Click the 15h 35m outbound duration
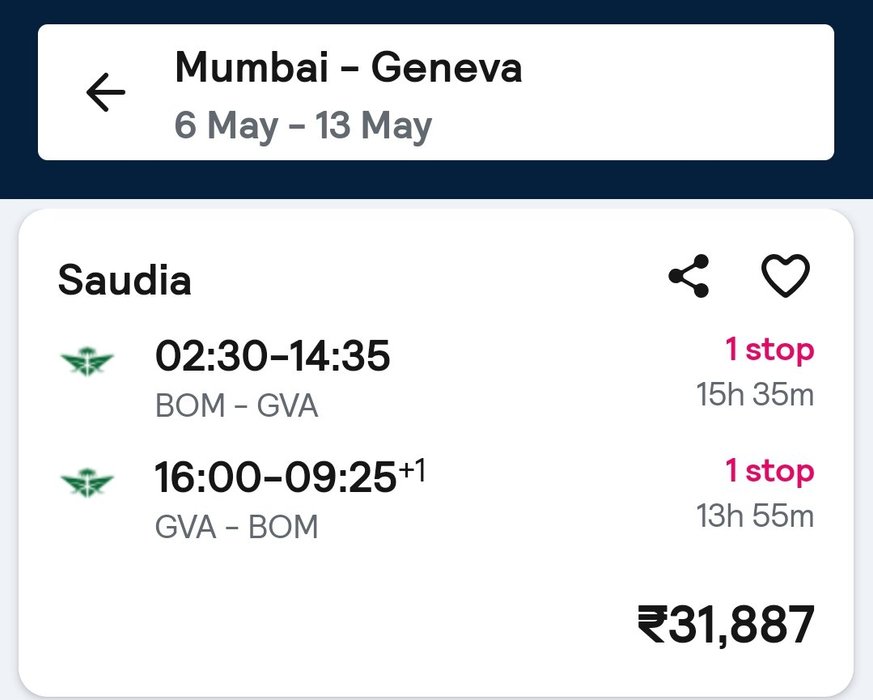The height and width of the screenshot is (700, 873). tap(755, 395)
